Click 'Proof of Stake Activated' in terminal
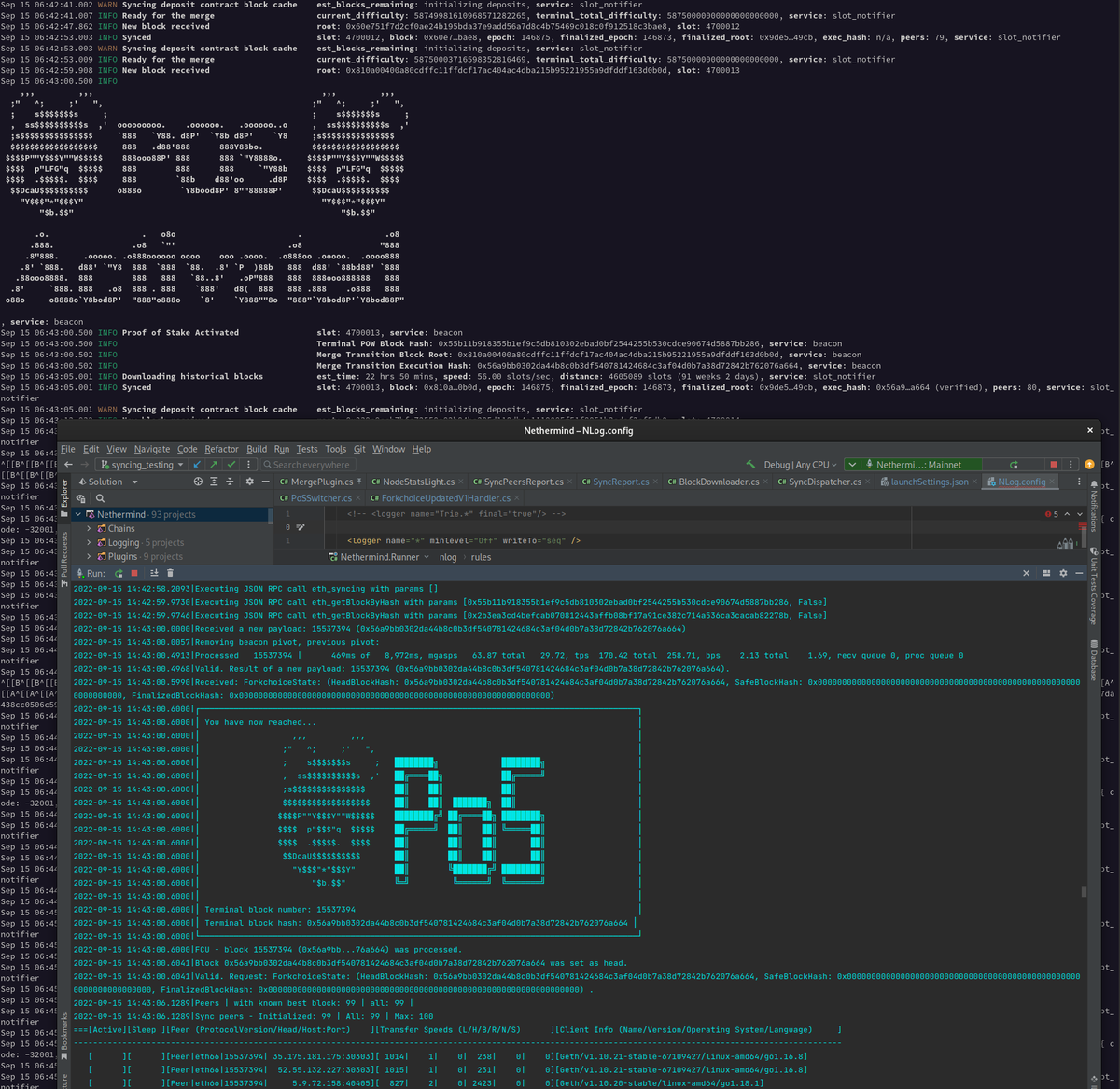This screenshot has width=1120, height=1089. (x=180, y=332)
